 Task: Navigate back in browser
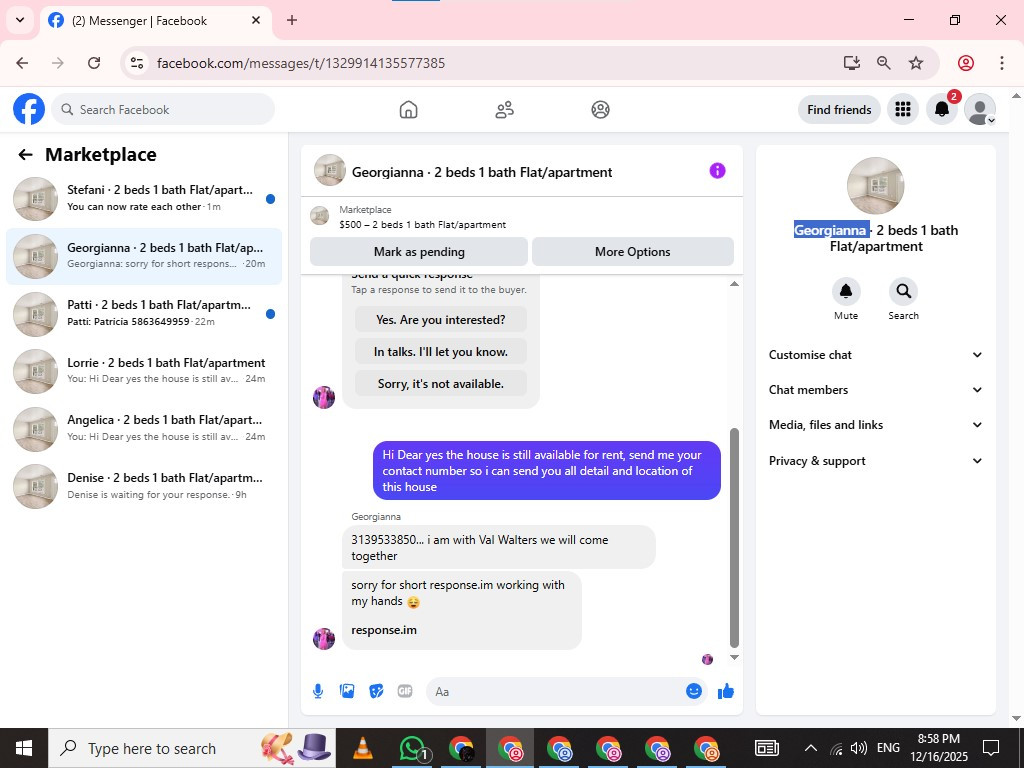(x=22, y=63)
